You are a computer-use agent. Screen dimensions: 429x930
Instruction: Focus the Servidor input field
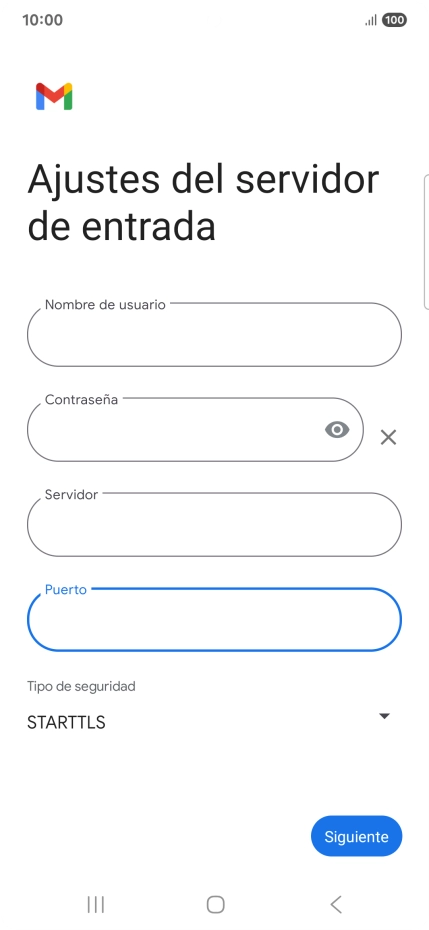point(214,524)
